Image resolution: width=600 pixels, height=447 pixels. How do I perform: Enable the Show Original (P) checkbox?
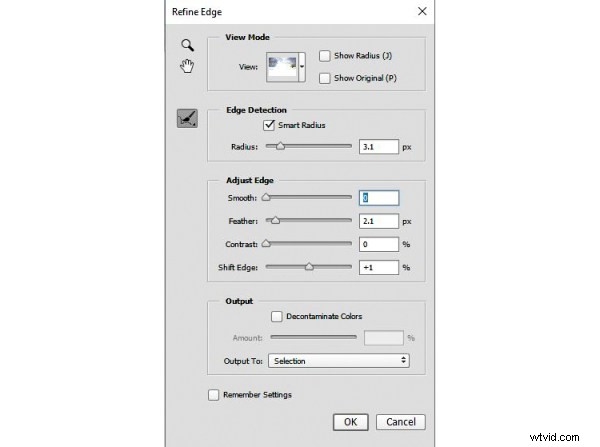pos(324,78)
